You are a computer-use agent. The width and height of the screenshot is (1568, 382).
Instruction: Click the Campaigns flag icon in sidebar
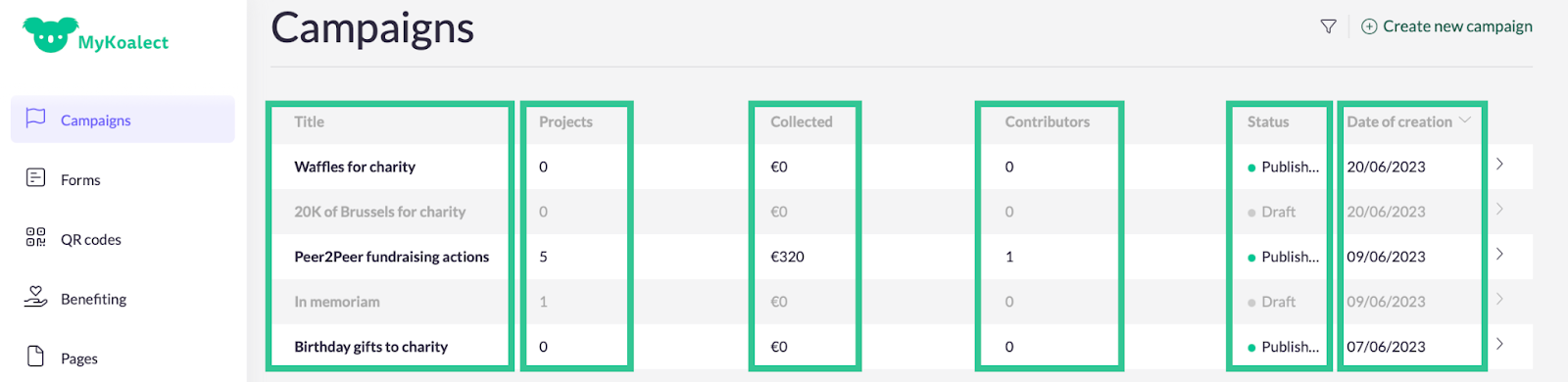pyautogui.click(x=36, y=119)
